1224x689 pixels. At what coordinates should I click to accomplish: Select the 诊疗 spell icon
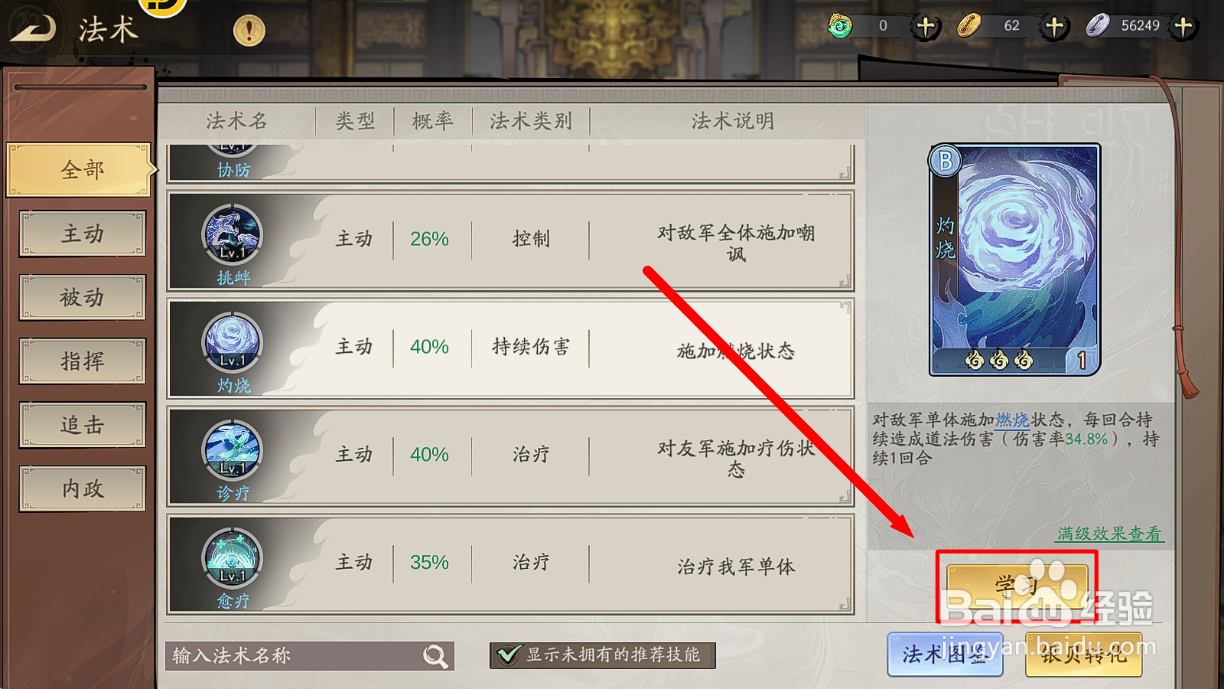tap(233, 452)
